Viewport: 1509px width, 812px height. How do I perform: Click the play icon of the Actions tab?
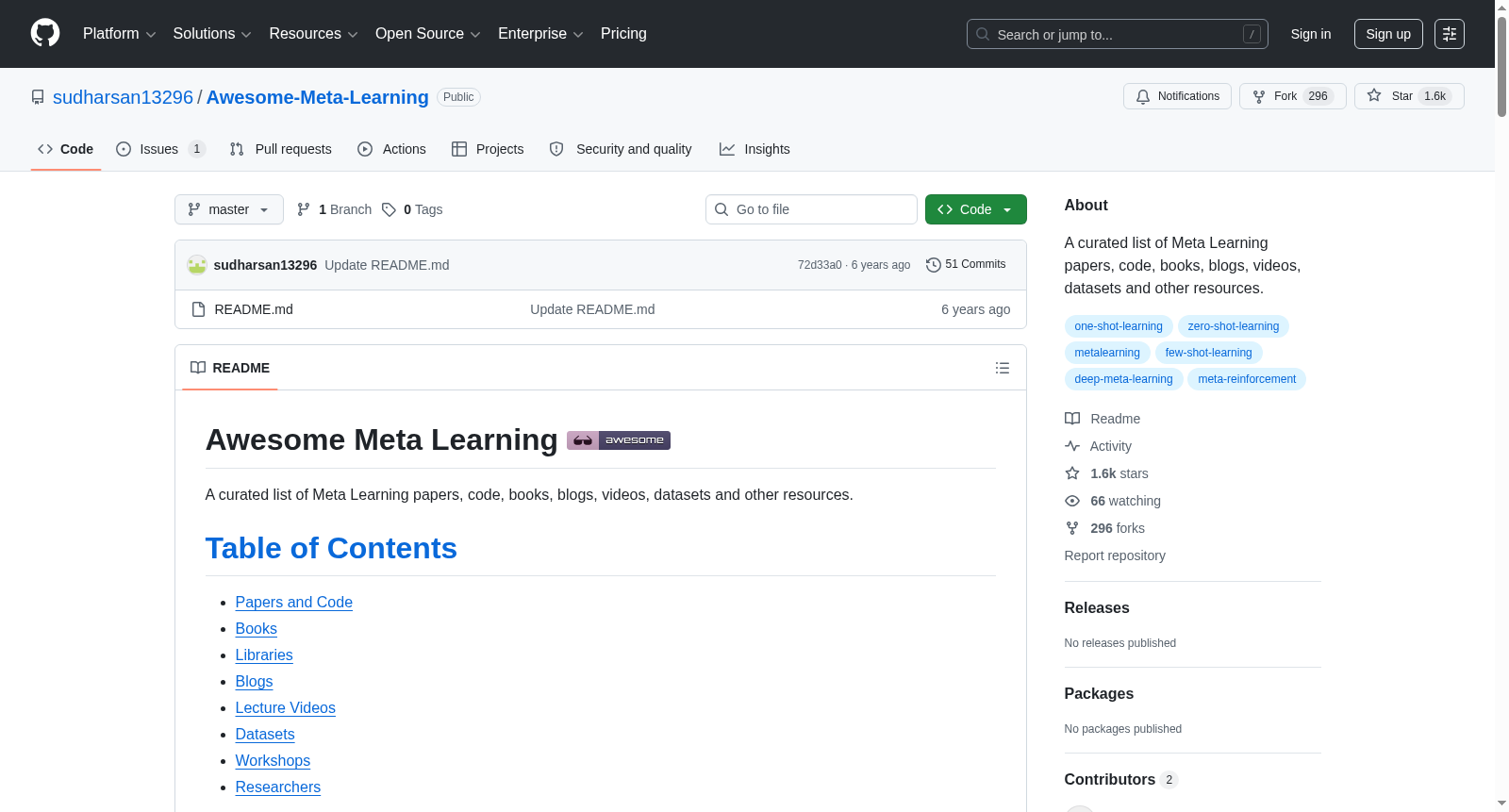(x=365, y=149)
